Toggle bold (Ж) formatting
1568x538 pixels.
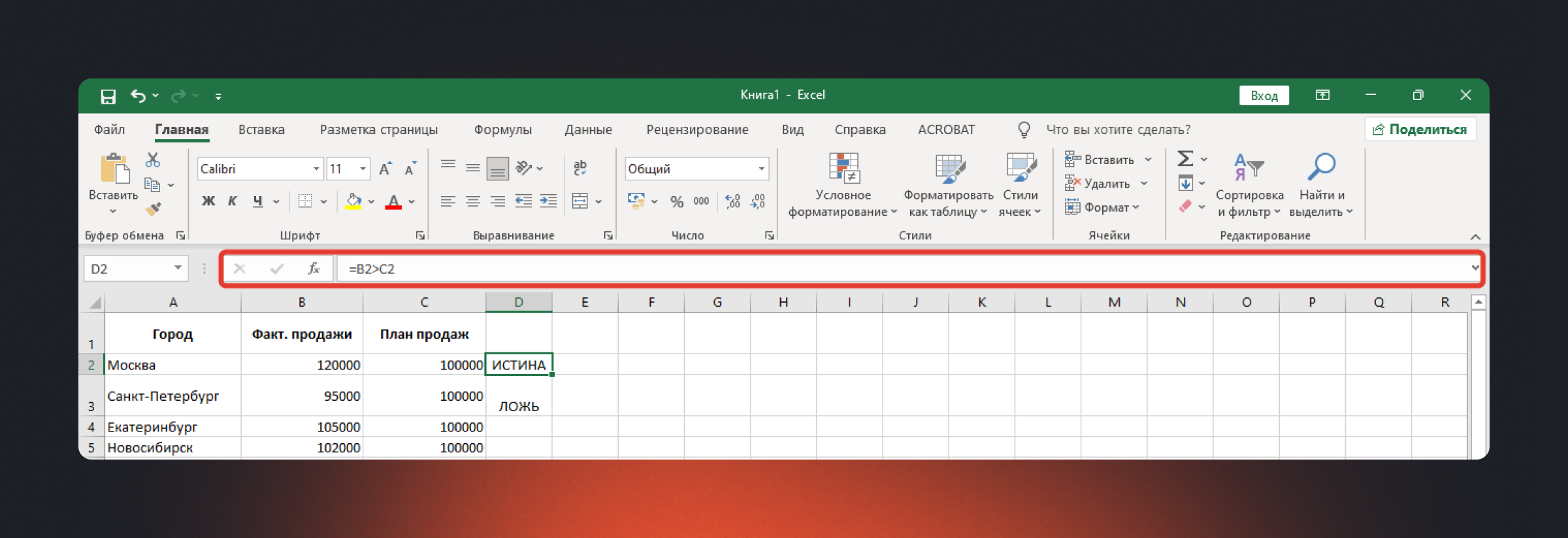(208, 201)
